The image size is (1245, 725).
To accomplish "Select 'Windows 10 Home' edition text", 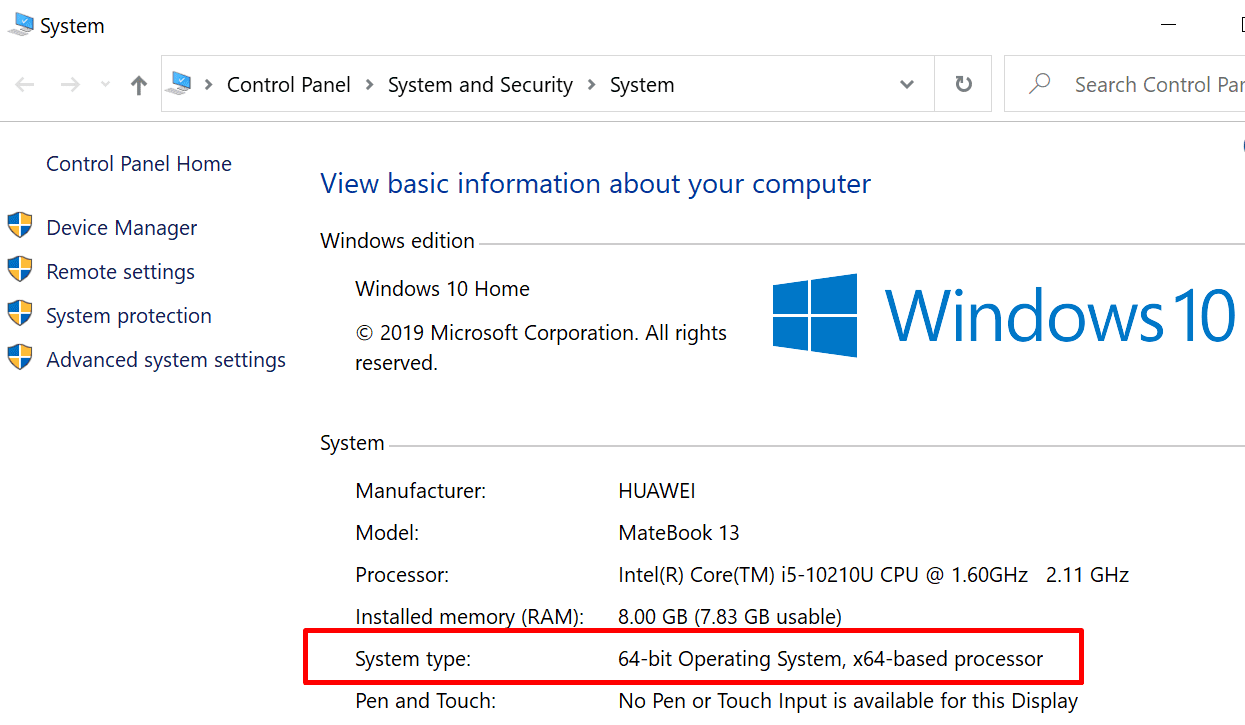I will [442, 289].
